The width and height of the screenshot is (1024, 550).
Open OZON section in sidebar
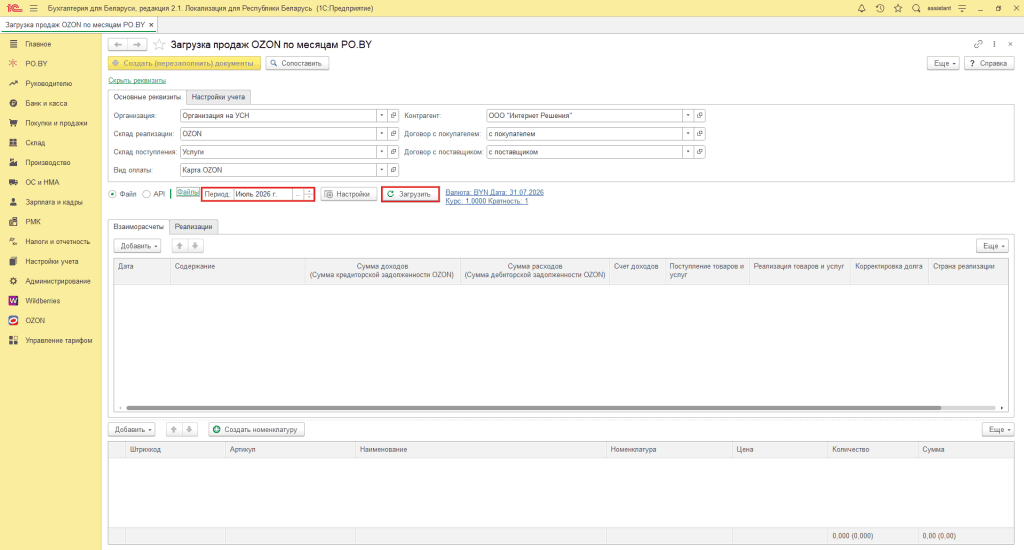[35, 321]
